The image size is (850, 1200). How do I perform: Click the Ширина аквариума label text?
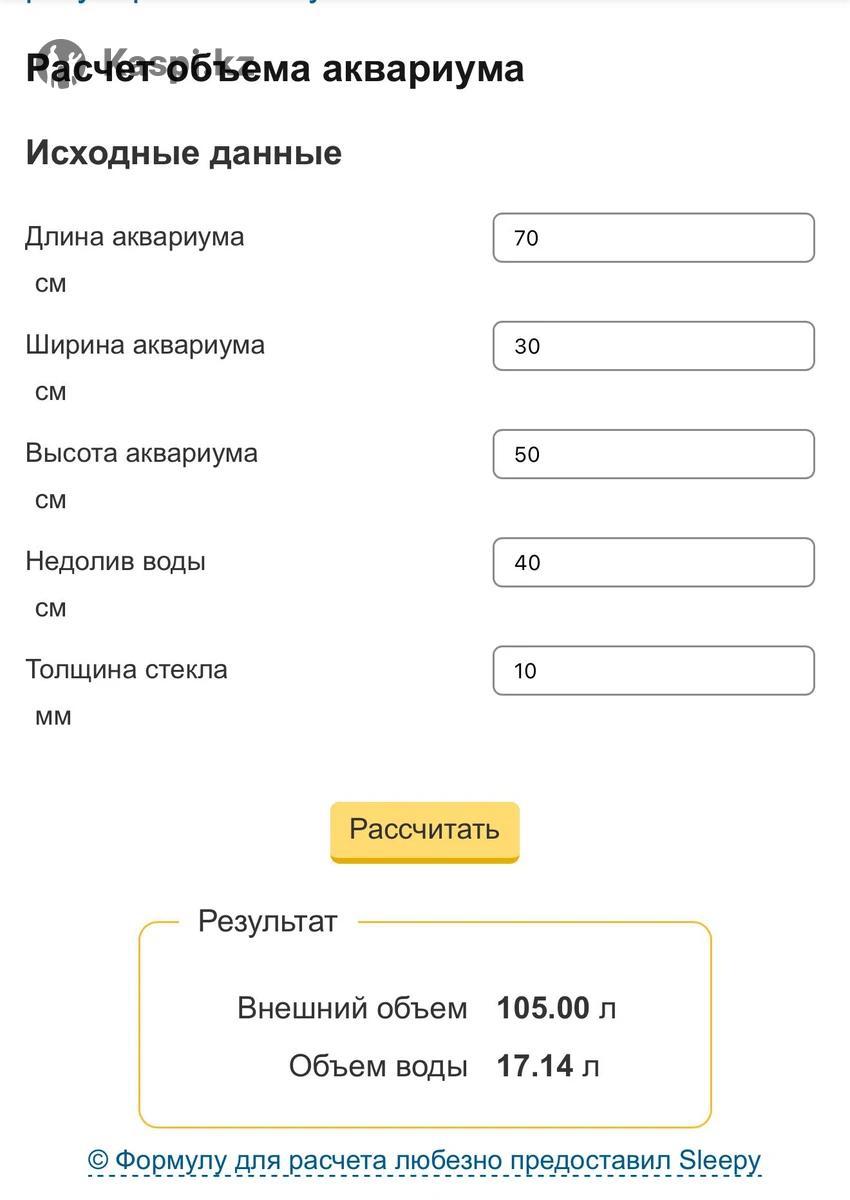coord(145,345)
